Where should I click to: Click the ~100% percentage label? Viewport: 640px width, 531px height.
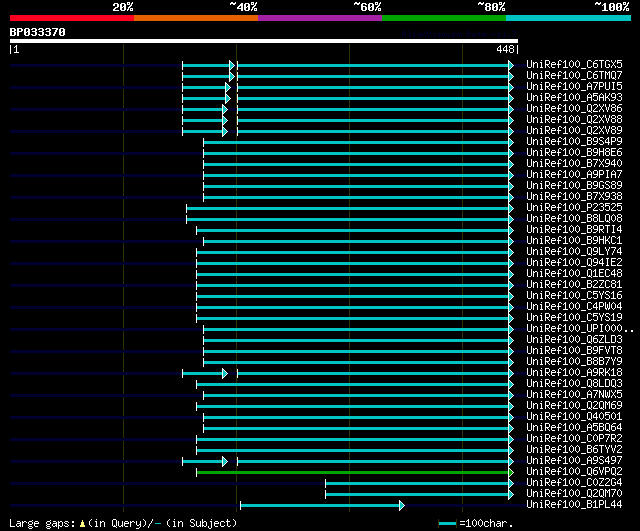pyautogui.click(x=612, y=7)
